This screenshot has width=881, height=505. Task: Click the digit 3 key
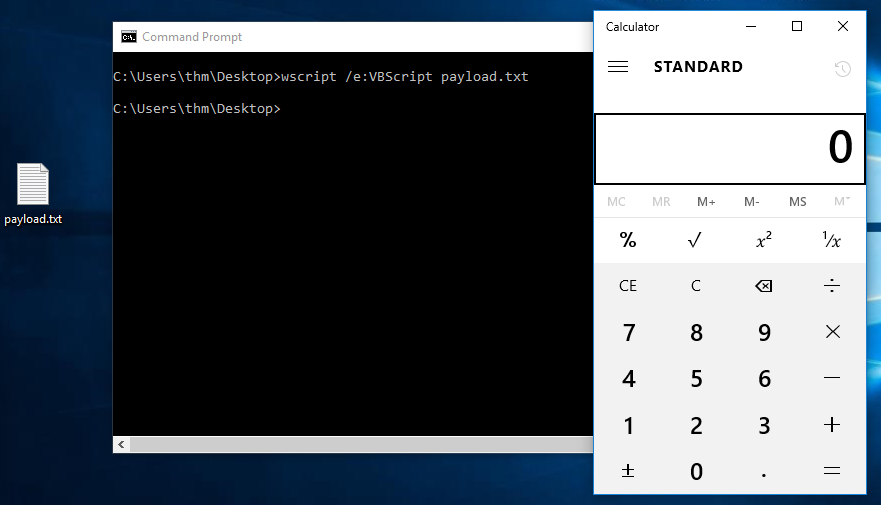pyautogui.click(x=764, y=425)
